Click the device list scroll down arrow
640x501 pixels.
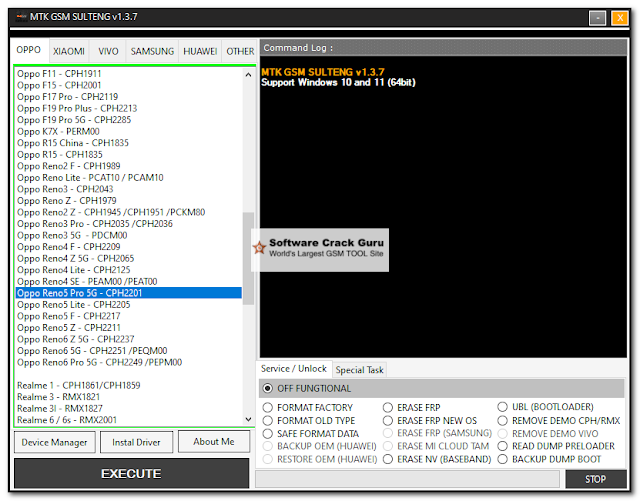click(248, 419)
